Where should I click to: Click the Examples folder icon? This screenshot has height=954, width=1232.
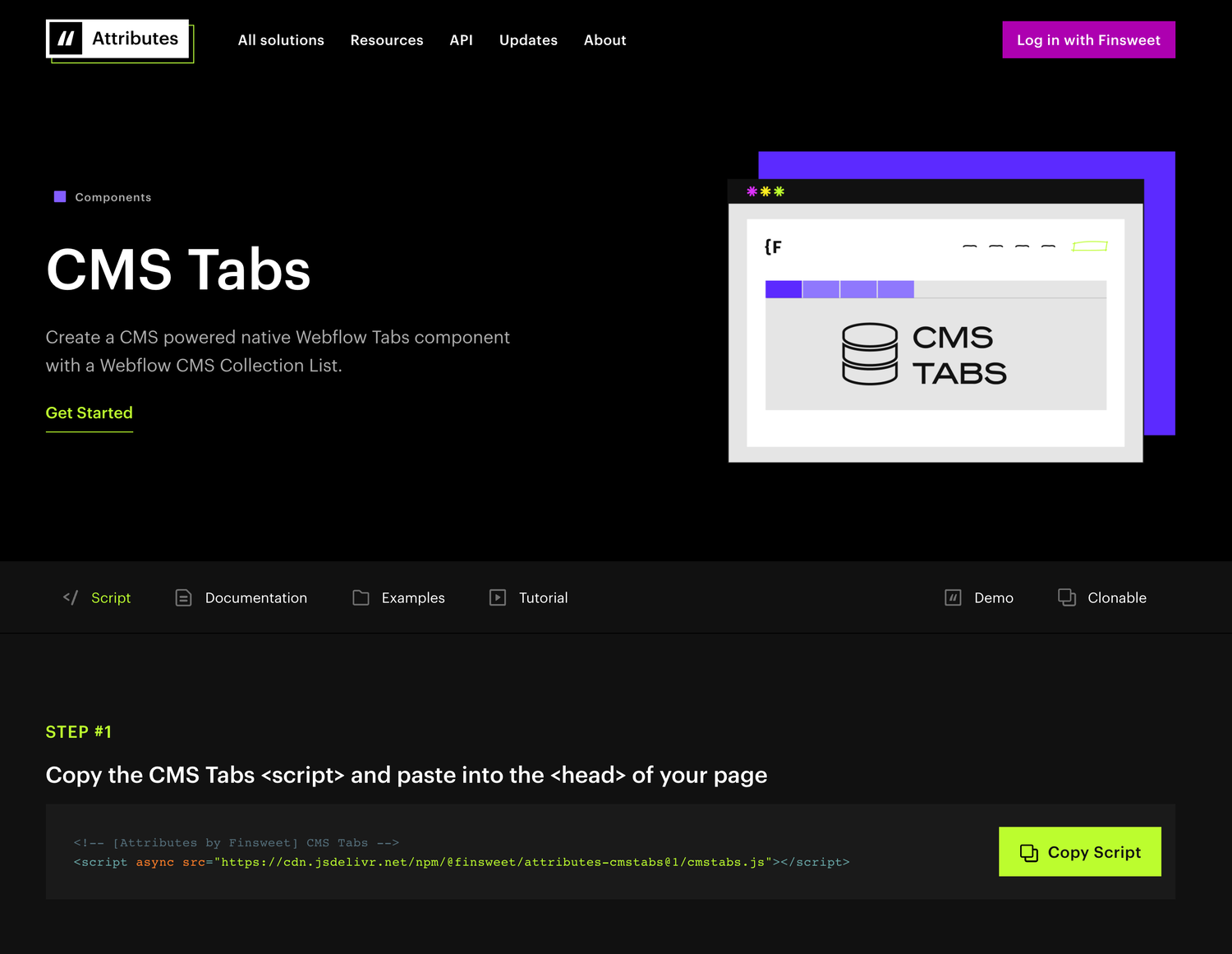tap(361, 597)
